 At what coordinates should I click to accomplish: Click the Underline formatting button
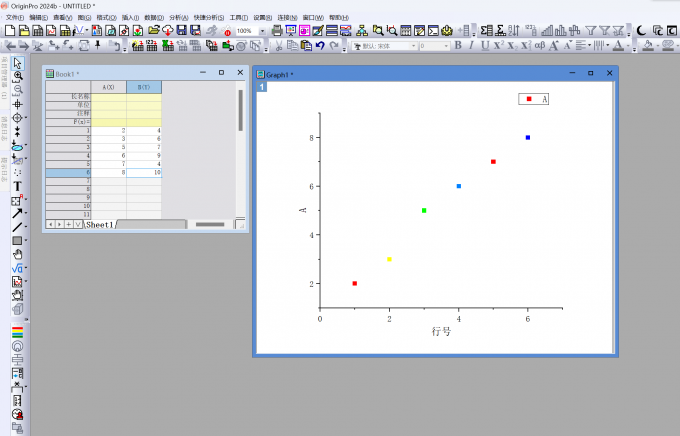[485, 45]
